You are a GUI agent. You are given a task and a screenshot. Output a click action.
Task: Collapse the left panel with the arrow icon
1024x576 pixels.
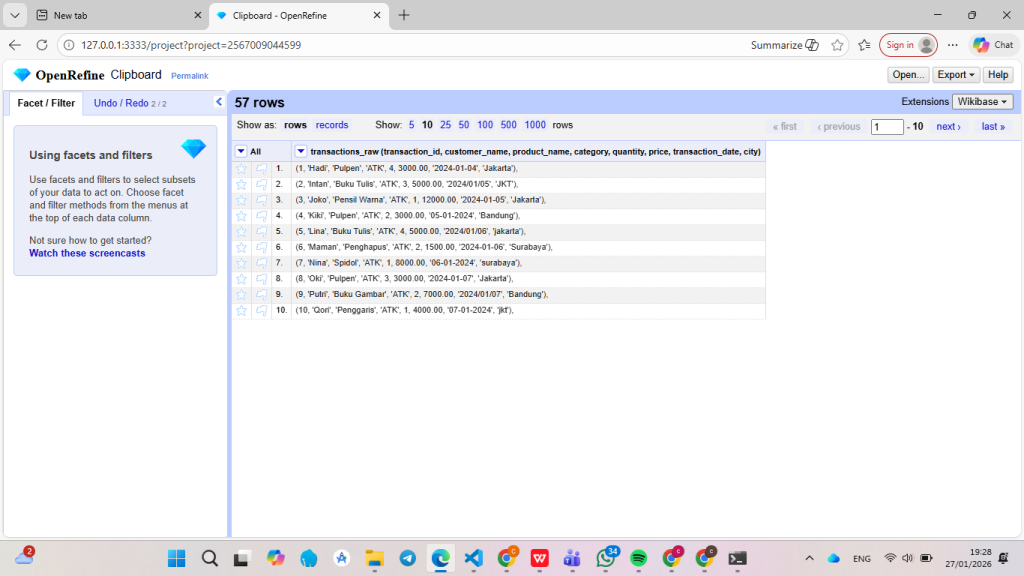coord(219,102)
